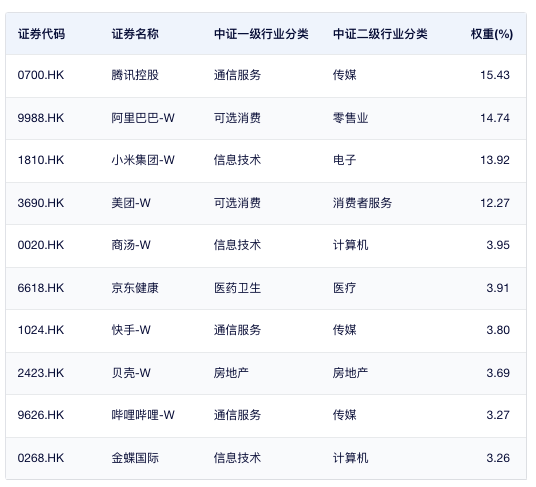The image size is (536, 487).
Task: Click weight value 3.26
Action: point(498,458)
